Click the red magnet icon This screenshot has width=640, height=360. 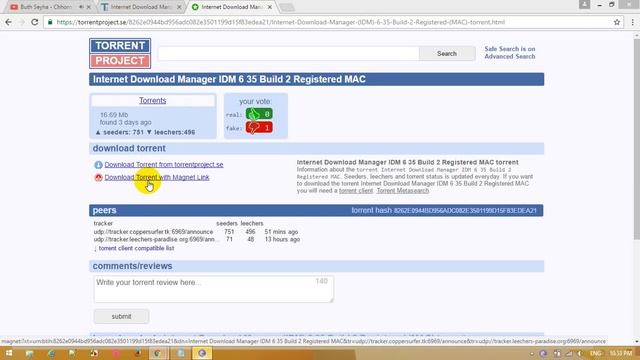98,178
